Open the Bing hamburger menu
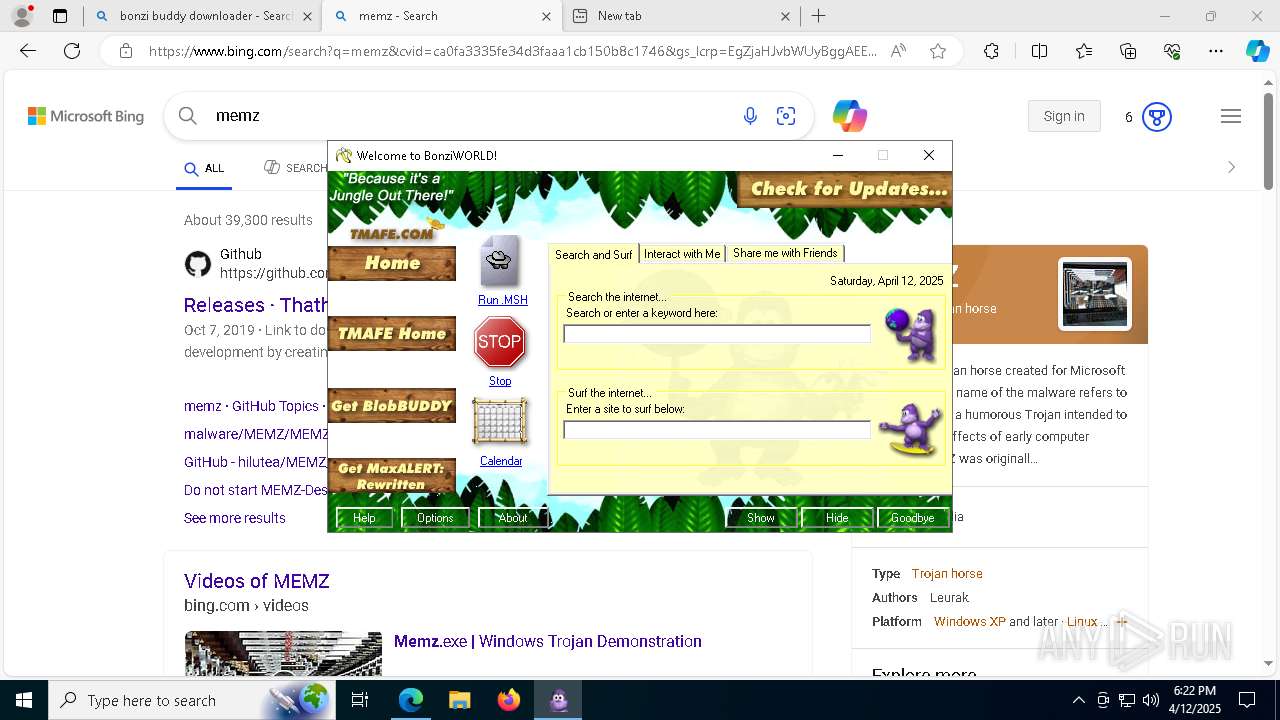Screen dimensions: 1280x720 point(1231,117)
